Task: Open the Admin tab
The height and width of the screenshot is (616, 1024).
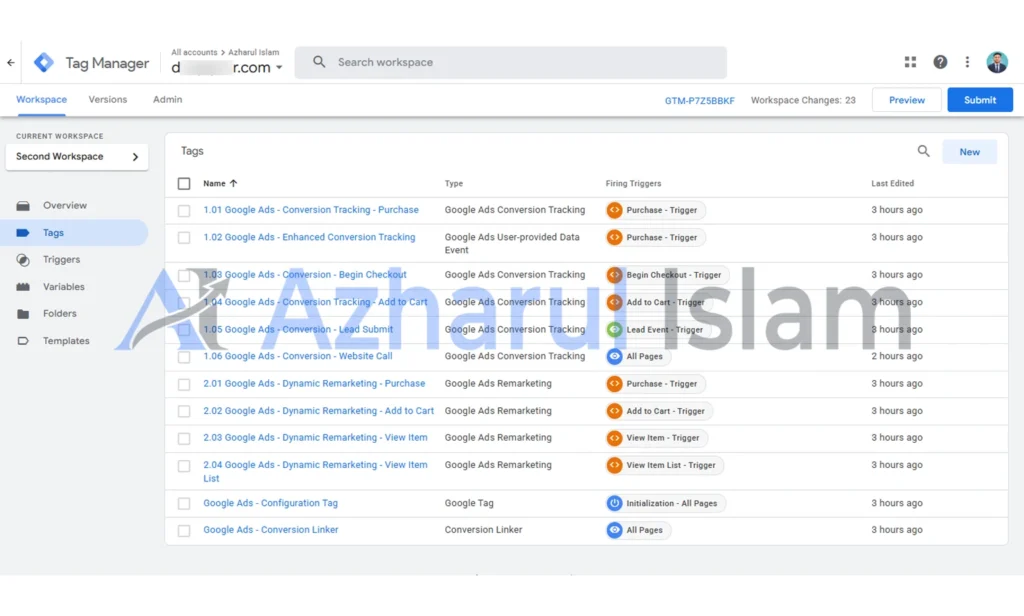Action: 167,100
